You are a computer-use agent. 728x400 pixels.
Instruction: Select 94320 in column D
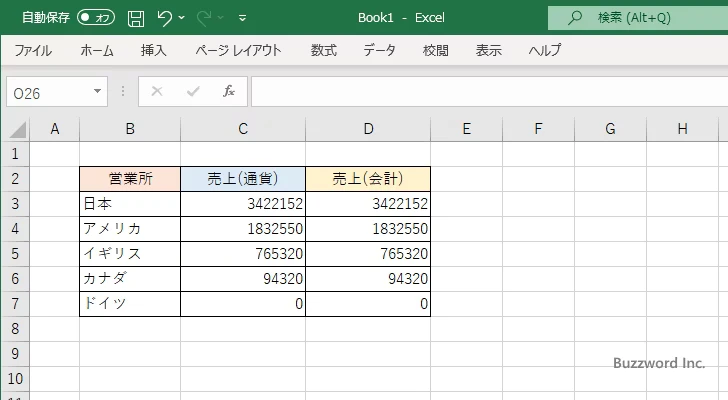(368, 279)
